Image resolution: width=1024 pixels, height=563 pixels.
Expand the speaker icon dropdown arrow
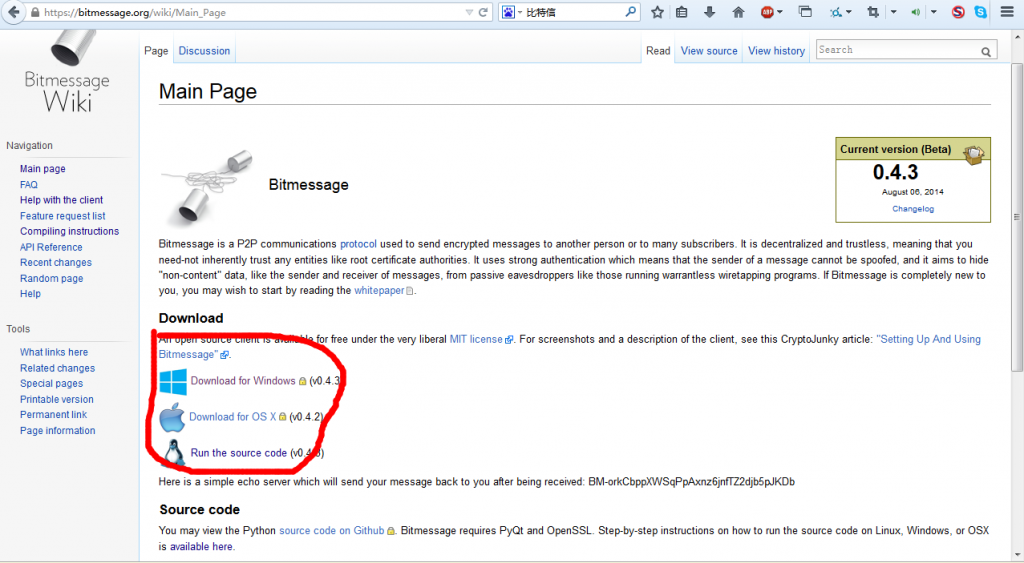(934, 12)
